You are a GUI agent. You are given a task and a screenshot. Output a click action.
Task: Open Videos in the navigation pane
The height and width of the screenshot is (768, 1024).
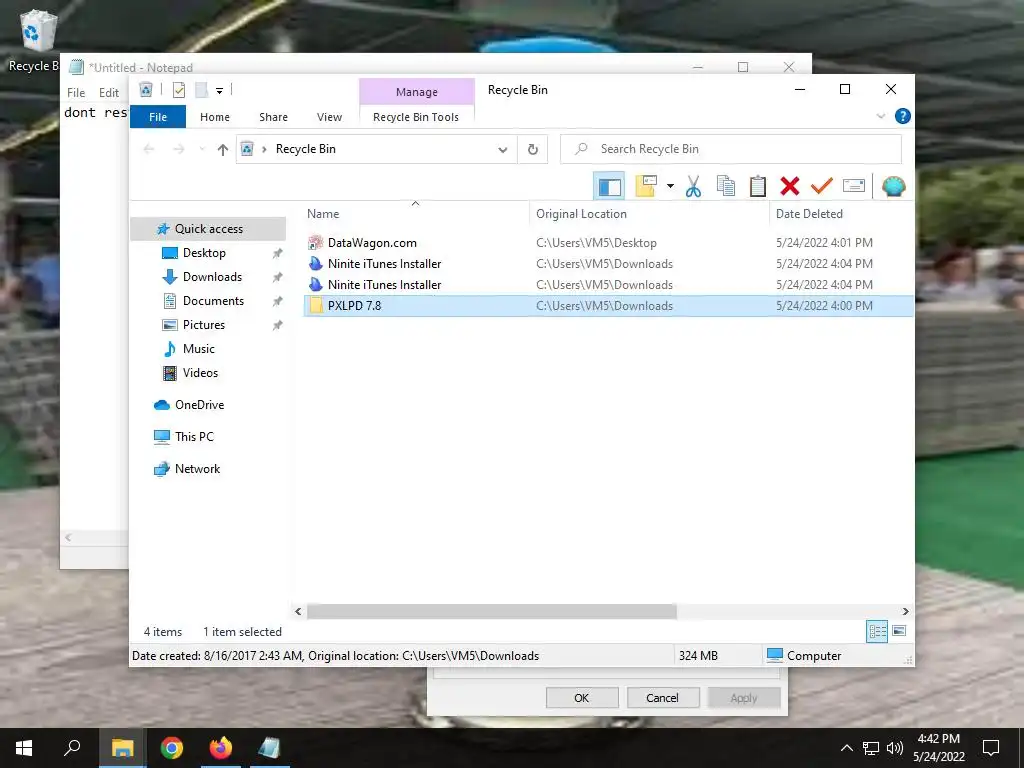pos(200,373)
